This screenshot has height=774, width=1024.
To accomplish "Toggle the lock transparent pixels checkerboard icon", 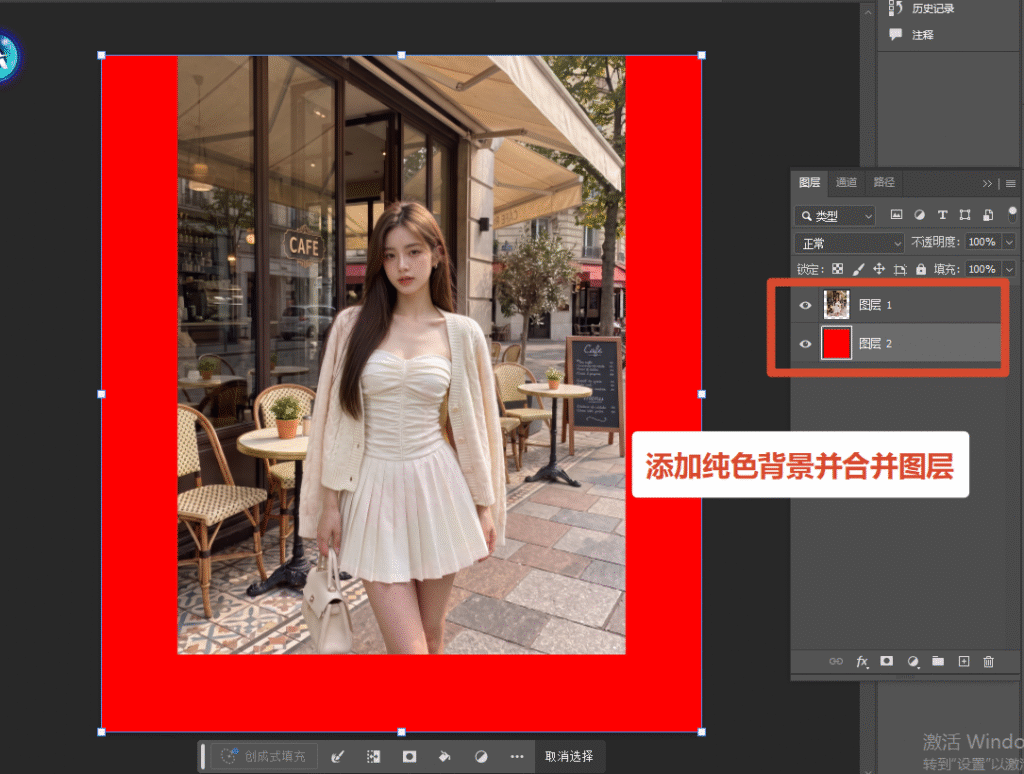I will 837,269.
